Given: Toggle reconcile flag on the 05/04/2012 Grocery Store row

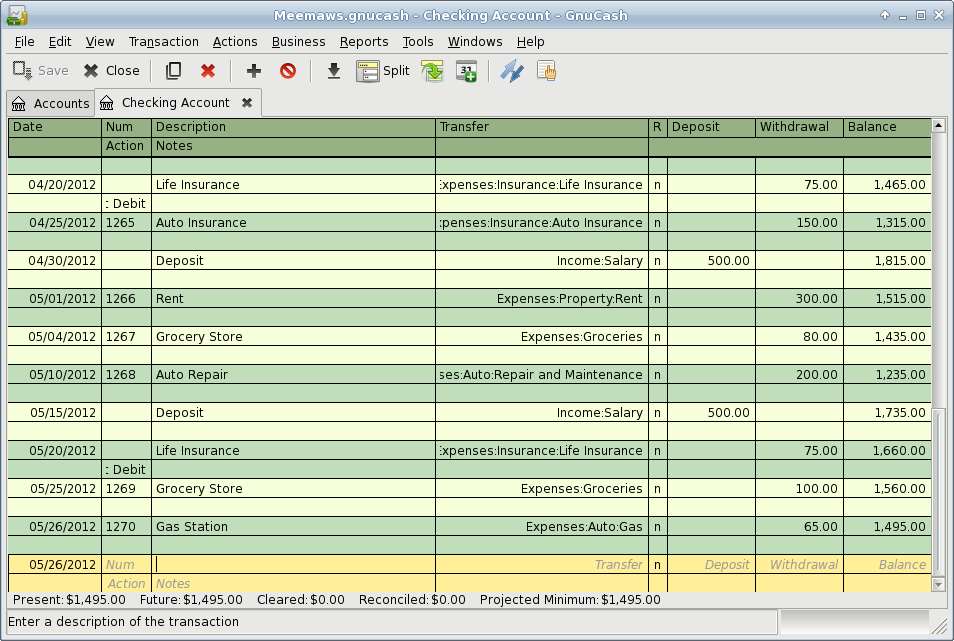Looking at the screenshot, I should 657,336.
